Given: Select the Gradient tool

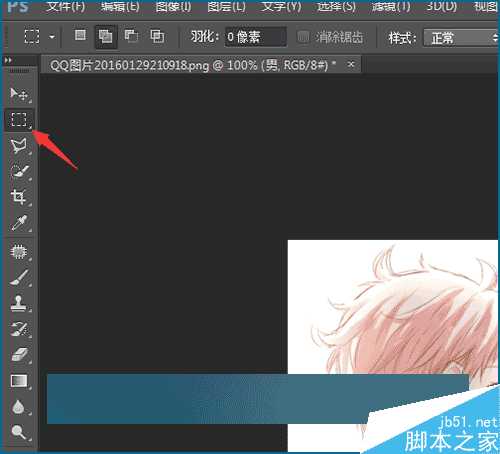Looking at the screenshot, I should (x=19, y=381).
